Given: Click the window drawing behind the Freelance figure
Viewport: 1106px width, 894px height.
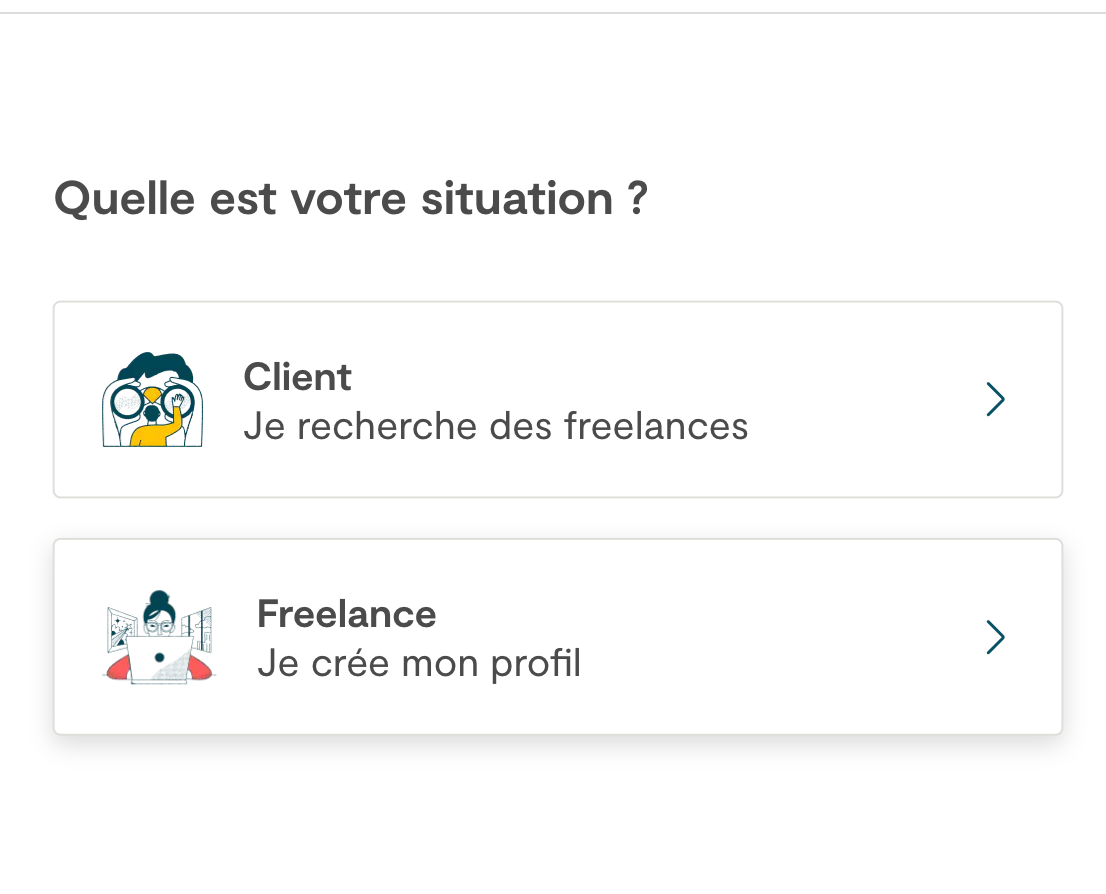Looking at the screenshot, I should (x=120, y=626).
